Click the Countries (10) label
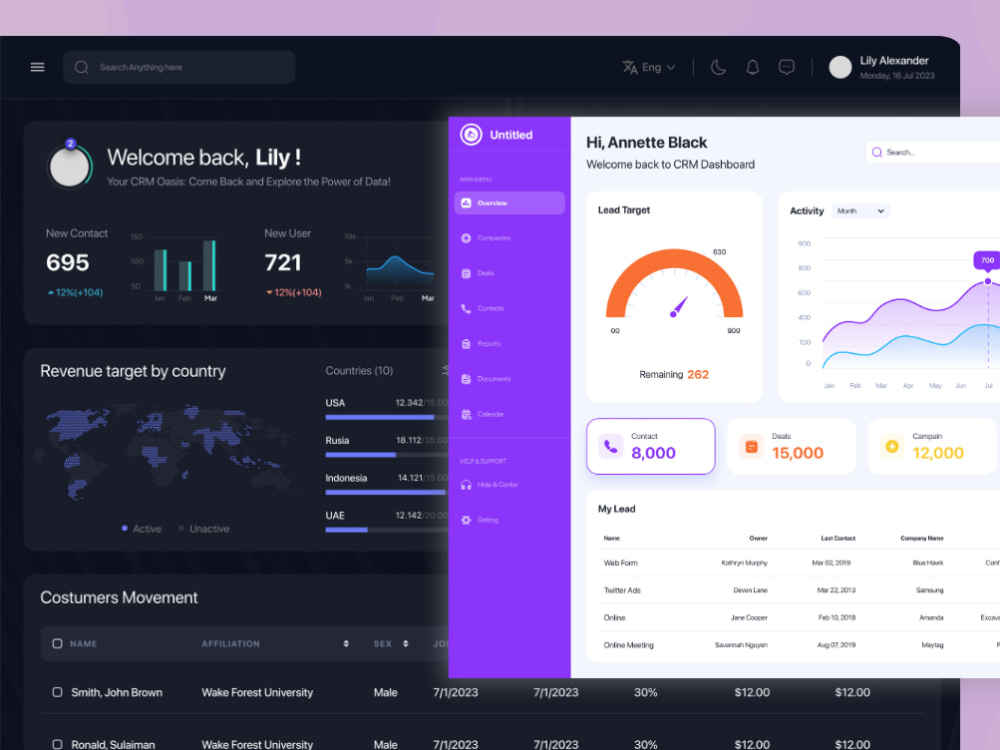The height and width of the screenshot is (750, 1000). pos(359,371)
